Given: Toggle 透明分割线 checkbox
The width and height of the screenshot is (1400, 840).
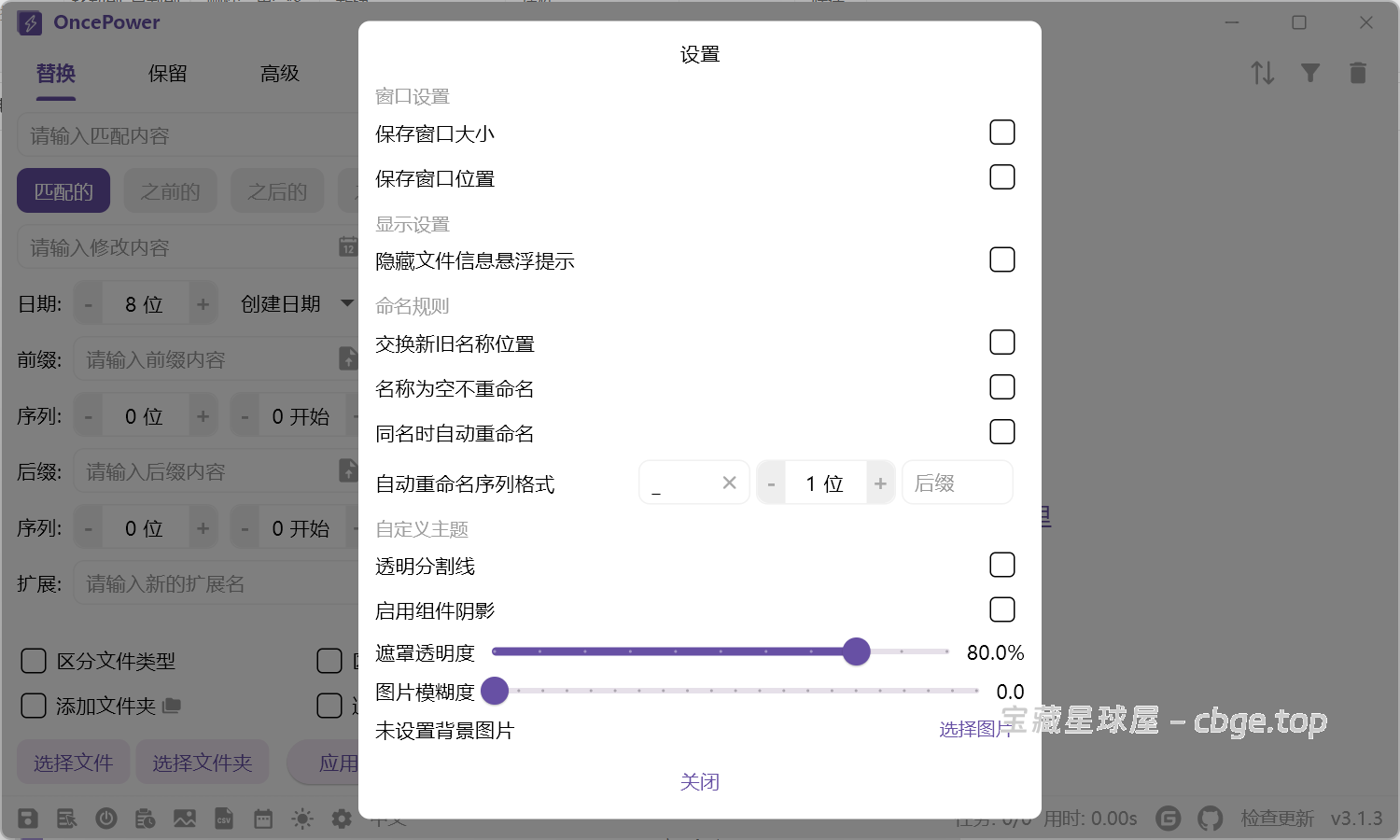Looking at the screenshot, I should [x=1002, y=565].
